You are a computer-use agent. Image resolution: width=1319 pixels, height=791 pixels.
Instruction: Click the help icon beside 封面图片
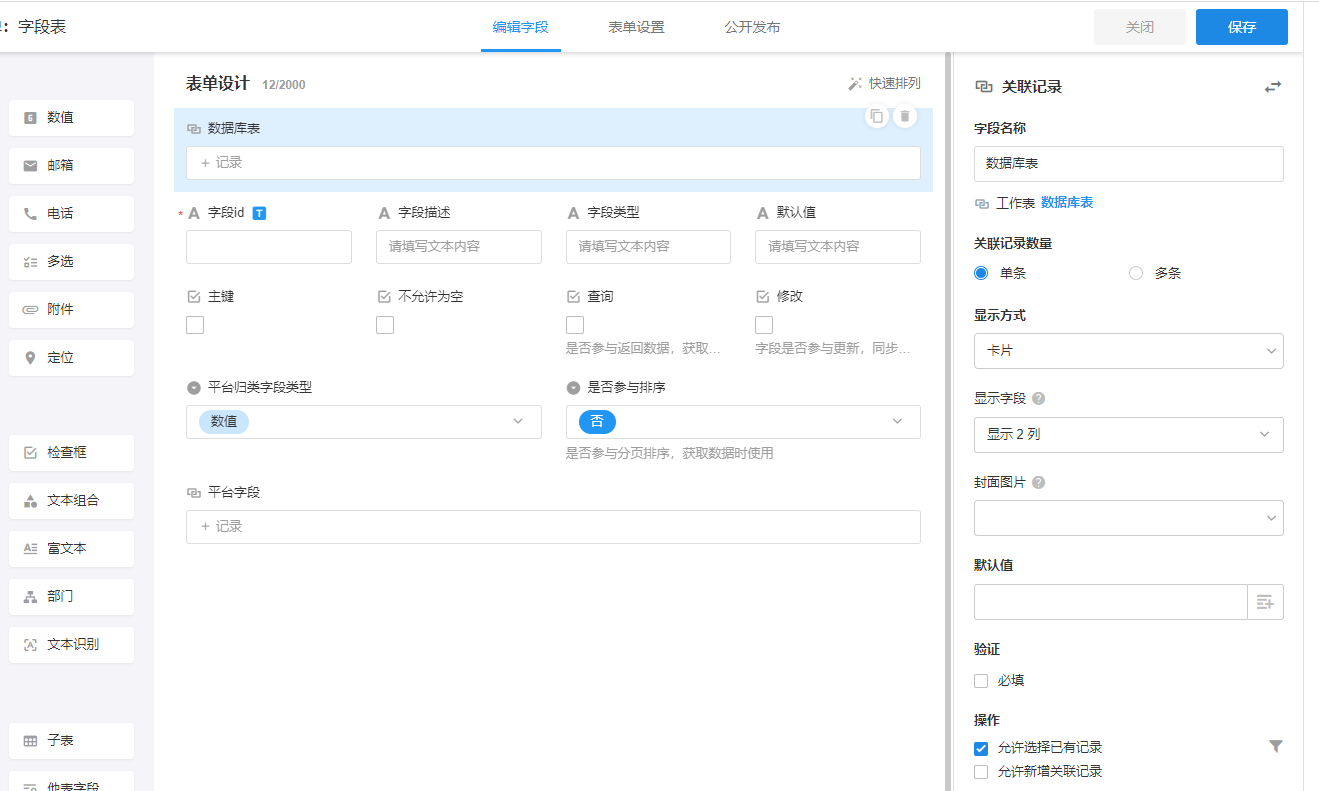click(x=1038, y=482)
